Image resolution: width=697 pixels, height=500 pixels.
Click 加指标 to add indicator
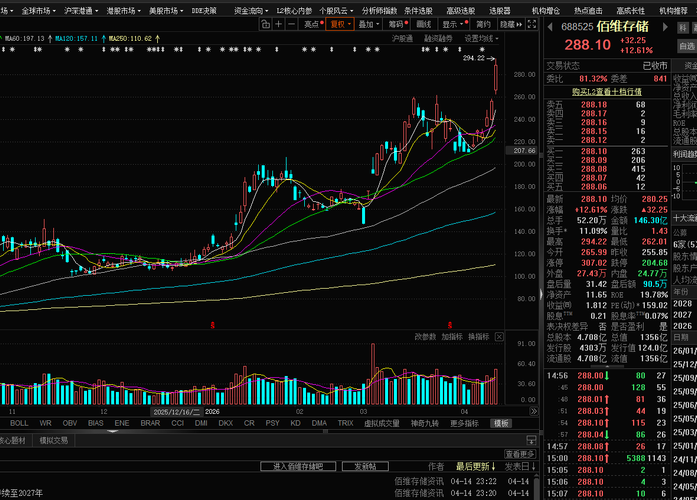[452, 337]
